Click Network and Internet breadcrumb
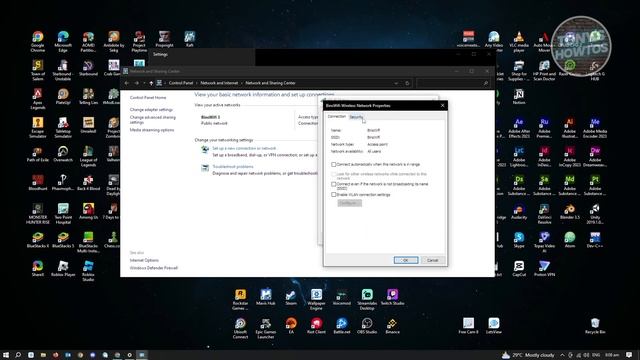 219,83
